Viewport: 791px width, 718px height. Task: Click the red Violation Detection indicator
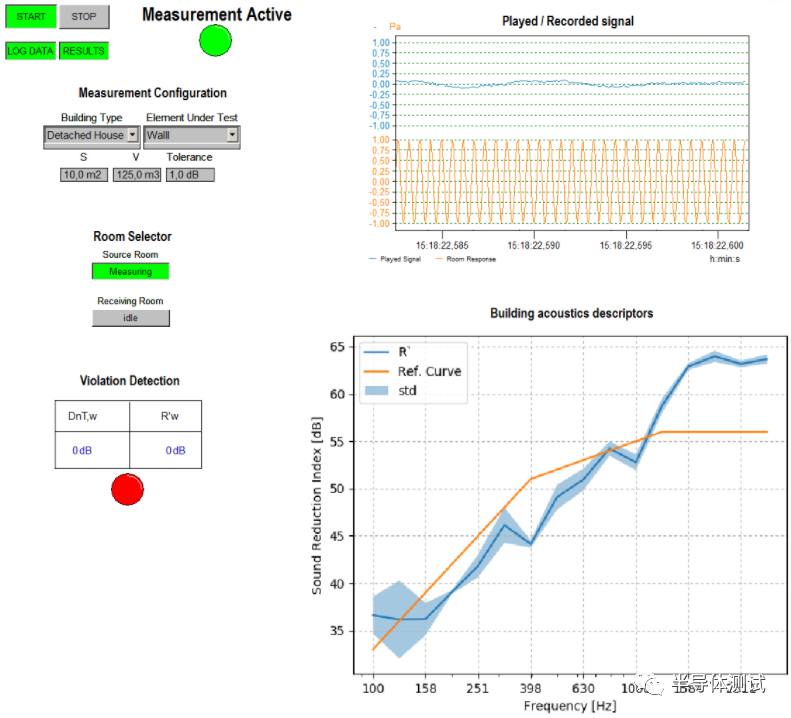[x=127, y=488]
